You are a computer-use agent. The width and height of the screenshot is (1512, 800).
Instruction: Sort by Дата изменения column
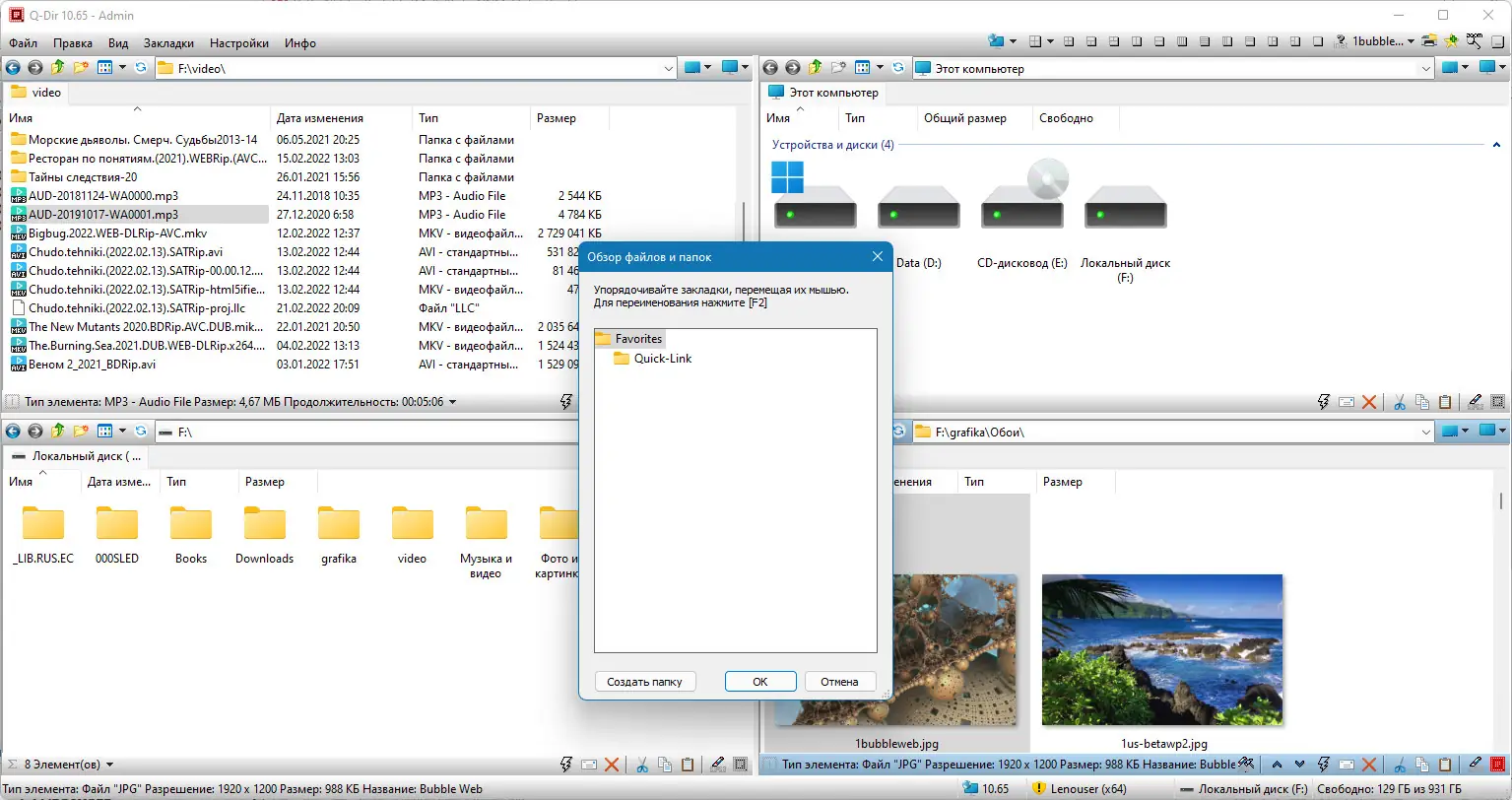click(x=320, y=118)
